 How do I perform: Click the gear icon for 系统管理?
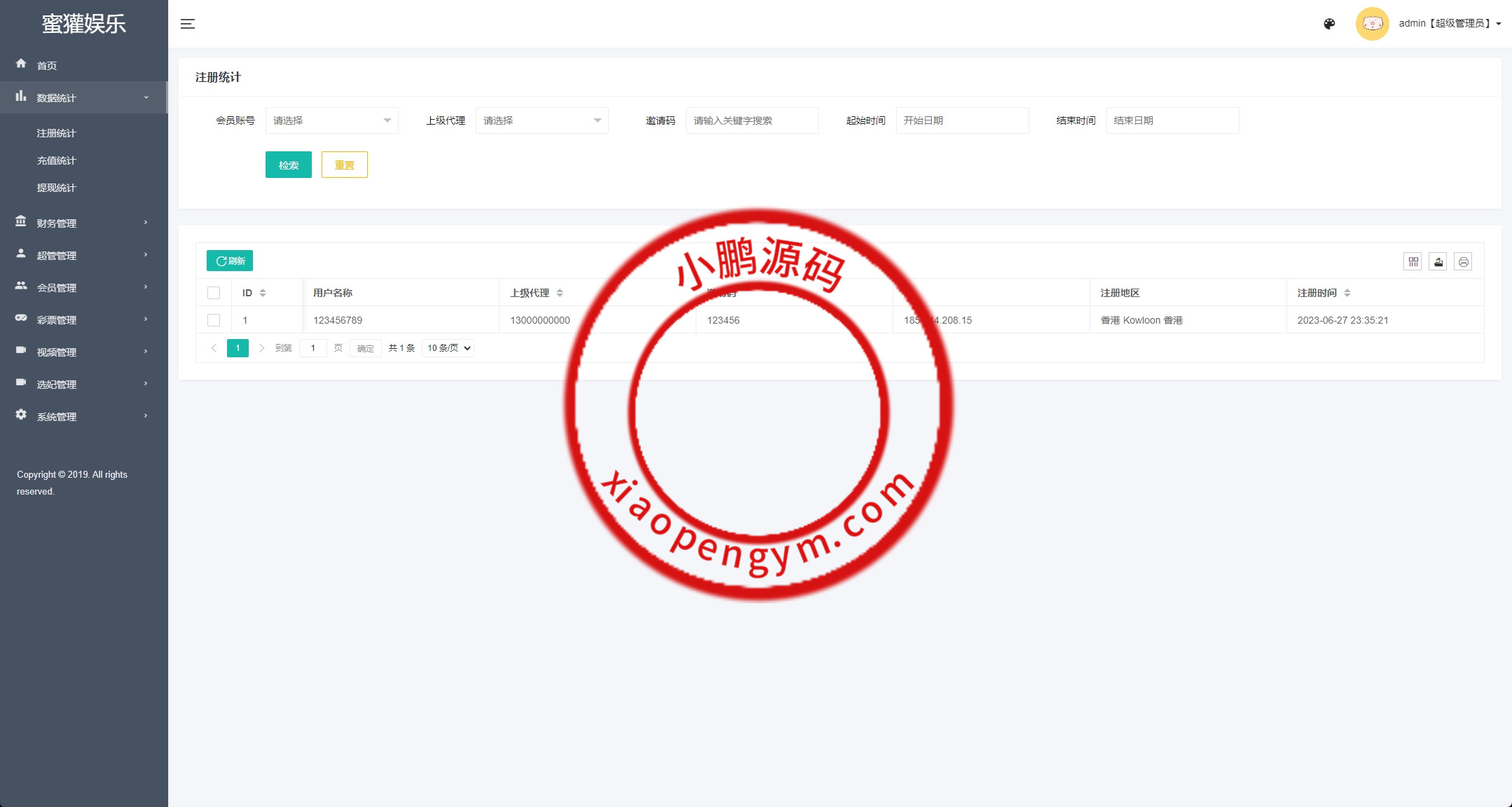pyautogui.click(x=21, y=415)
